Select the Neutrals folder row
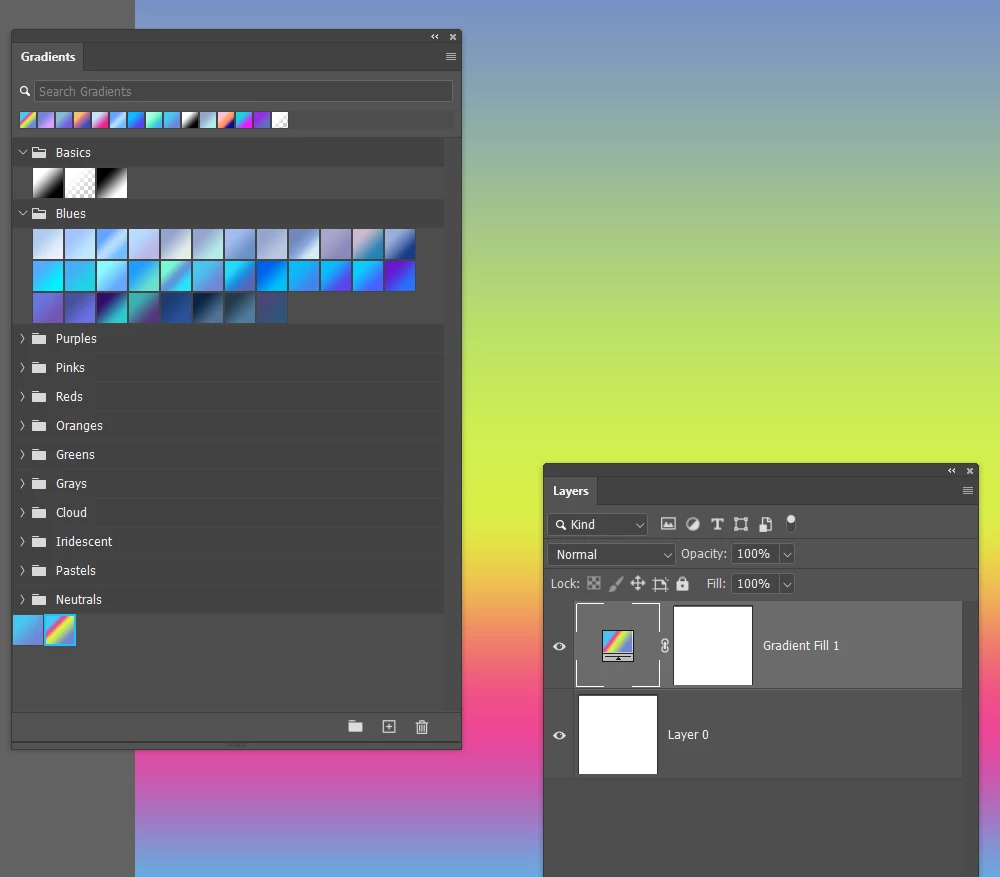The image size is (1000, 877). point(228,600)
